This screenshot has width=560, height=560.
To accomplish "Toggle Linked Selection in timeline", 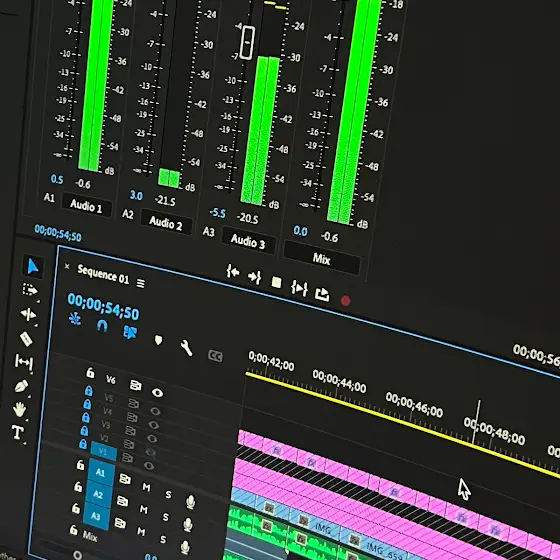I will 130,332.
